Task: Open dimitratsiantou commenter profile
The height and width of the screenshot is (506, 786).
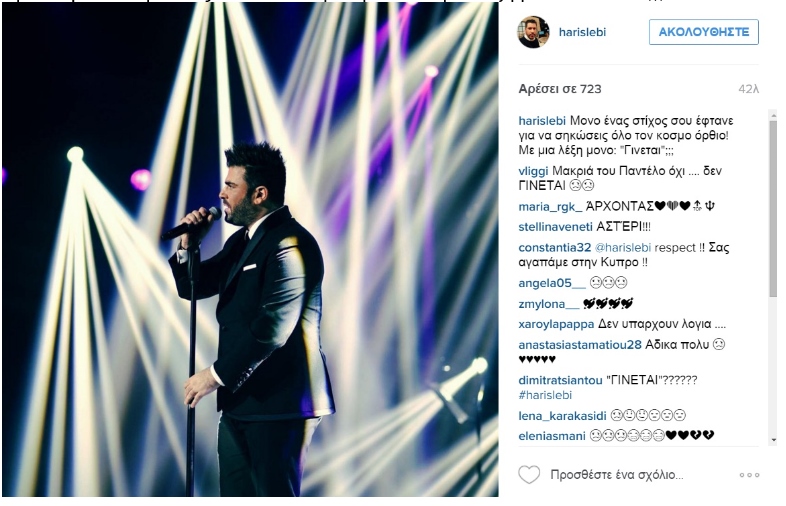Action: point(560,380)
